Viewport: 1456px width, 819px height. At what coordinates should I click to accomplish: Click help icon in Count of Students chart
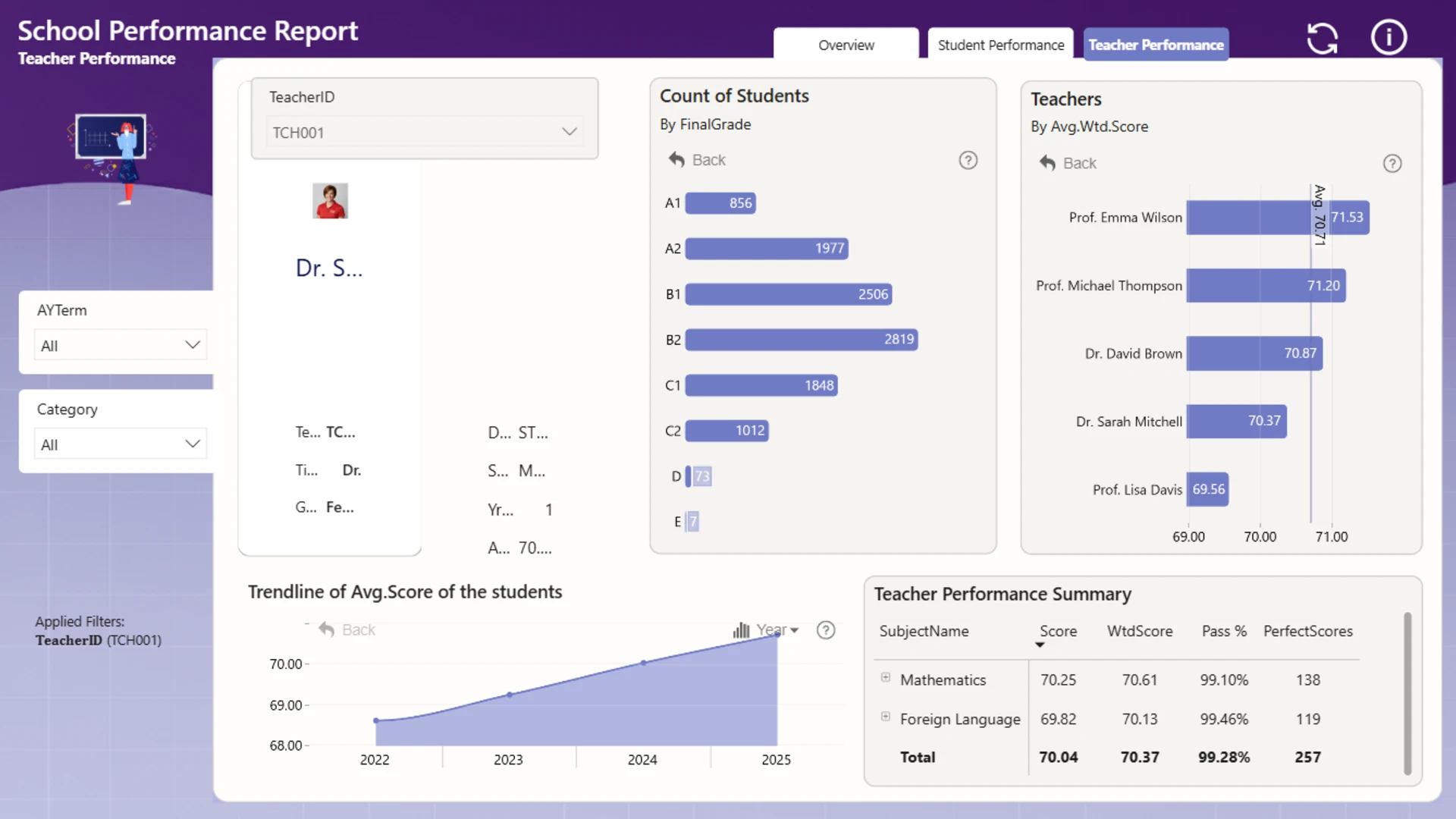[968, 160]
